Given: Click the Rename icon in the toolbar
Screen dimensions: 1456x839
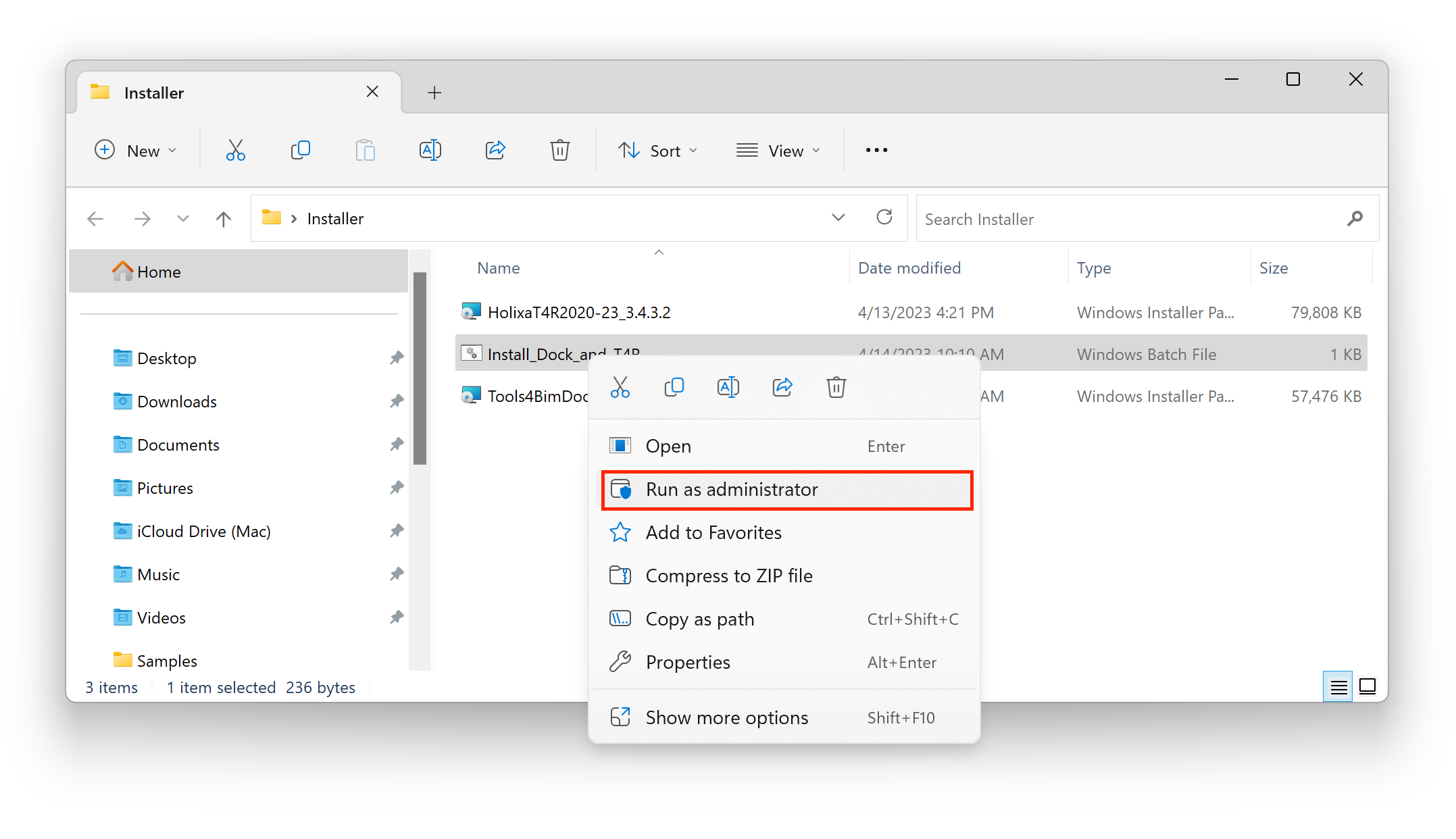Looking at the screenshot, I should click(x=430, y=150).
